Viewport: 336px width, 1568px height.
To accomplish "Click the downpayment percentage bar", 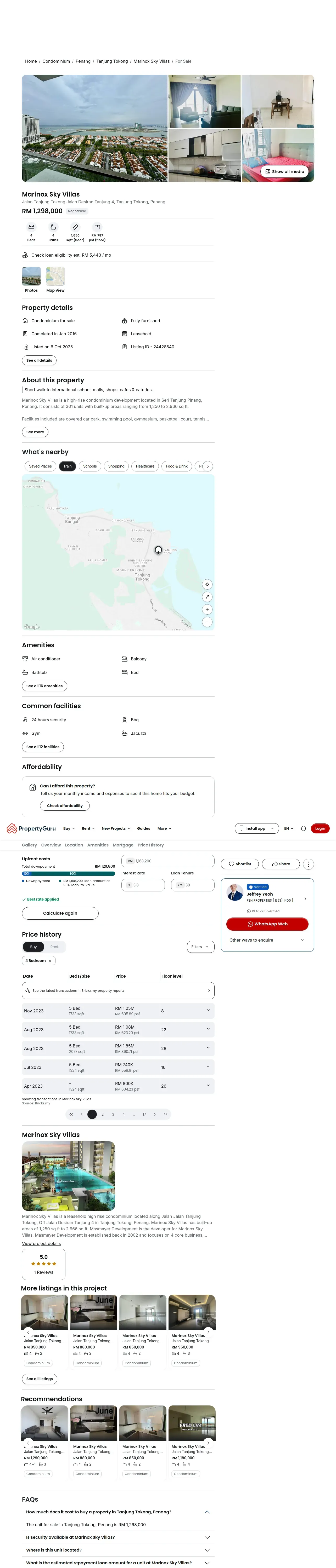I will (68, 873).
